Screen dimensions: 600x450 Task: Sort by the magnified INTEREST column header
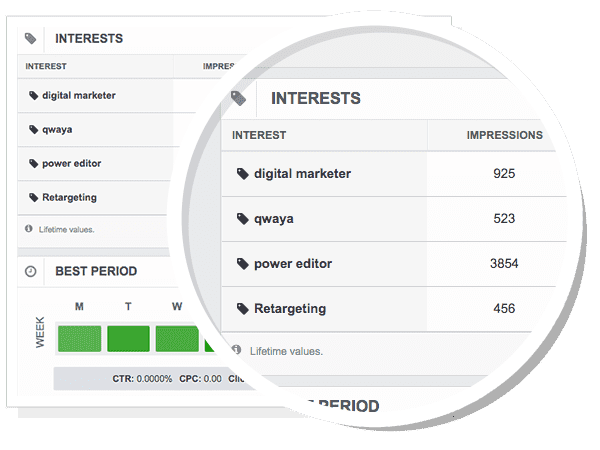[x=259, y=135]
